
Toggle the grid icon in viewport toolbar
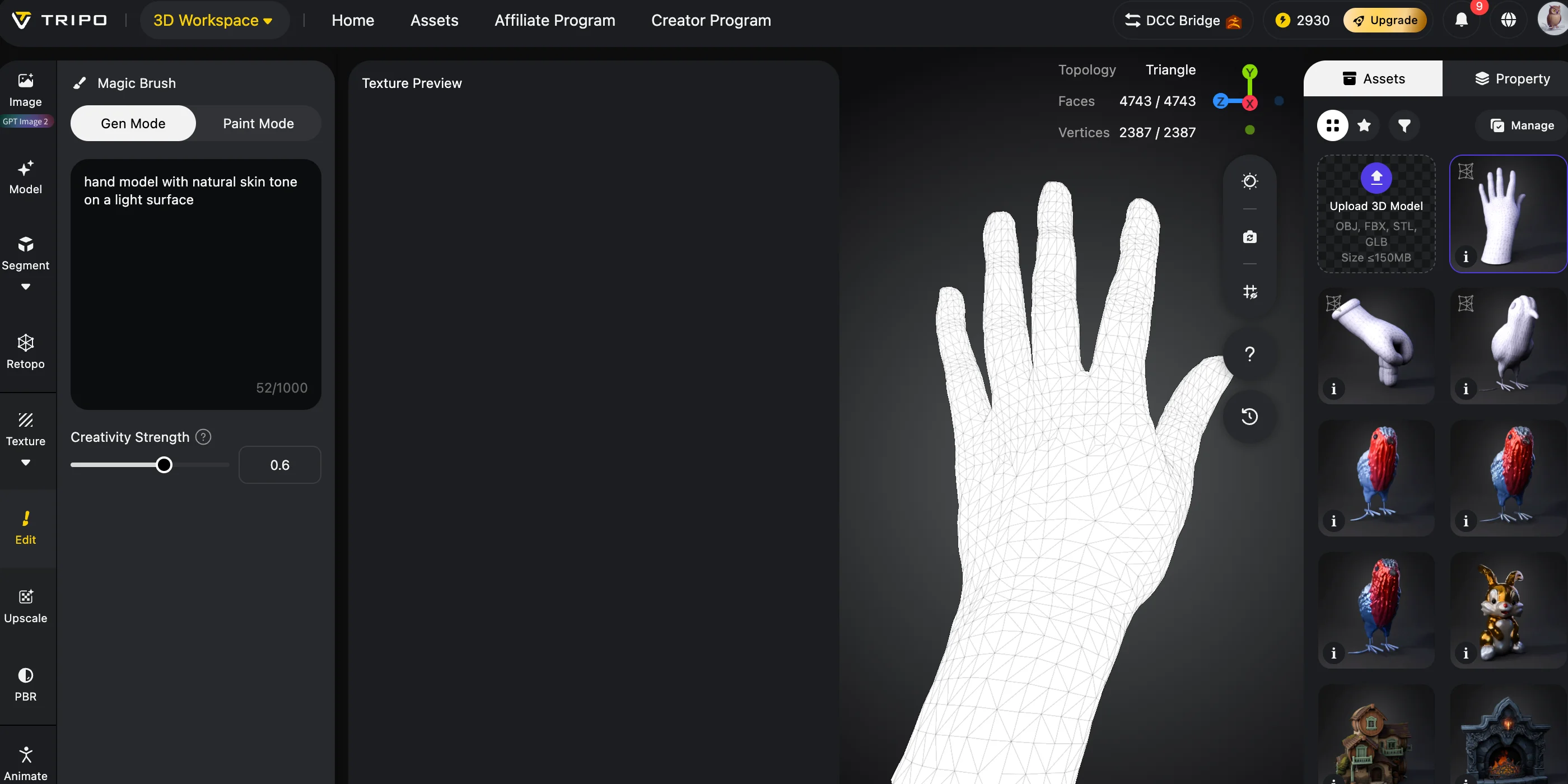coord(1249,292)
